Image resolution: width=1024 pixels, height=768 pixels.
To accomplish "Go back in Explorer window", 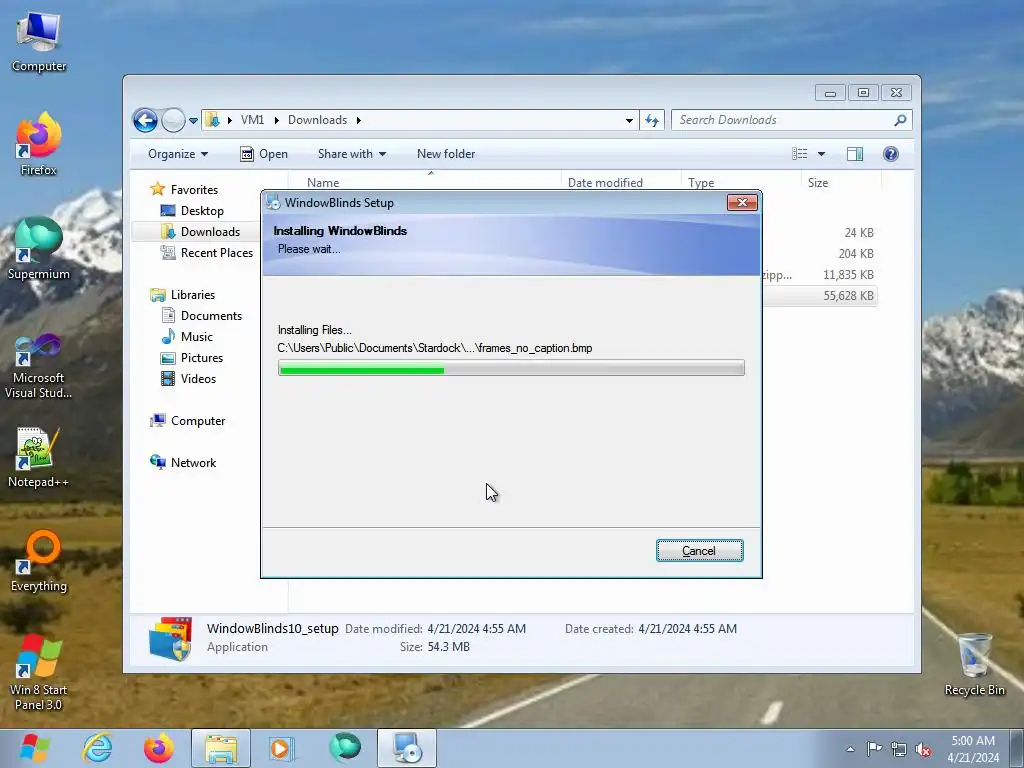I will click(145, 120).
